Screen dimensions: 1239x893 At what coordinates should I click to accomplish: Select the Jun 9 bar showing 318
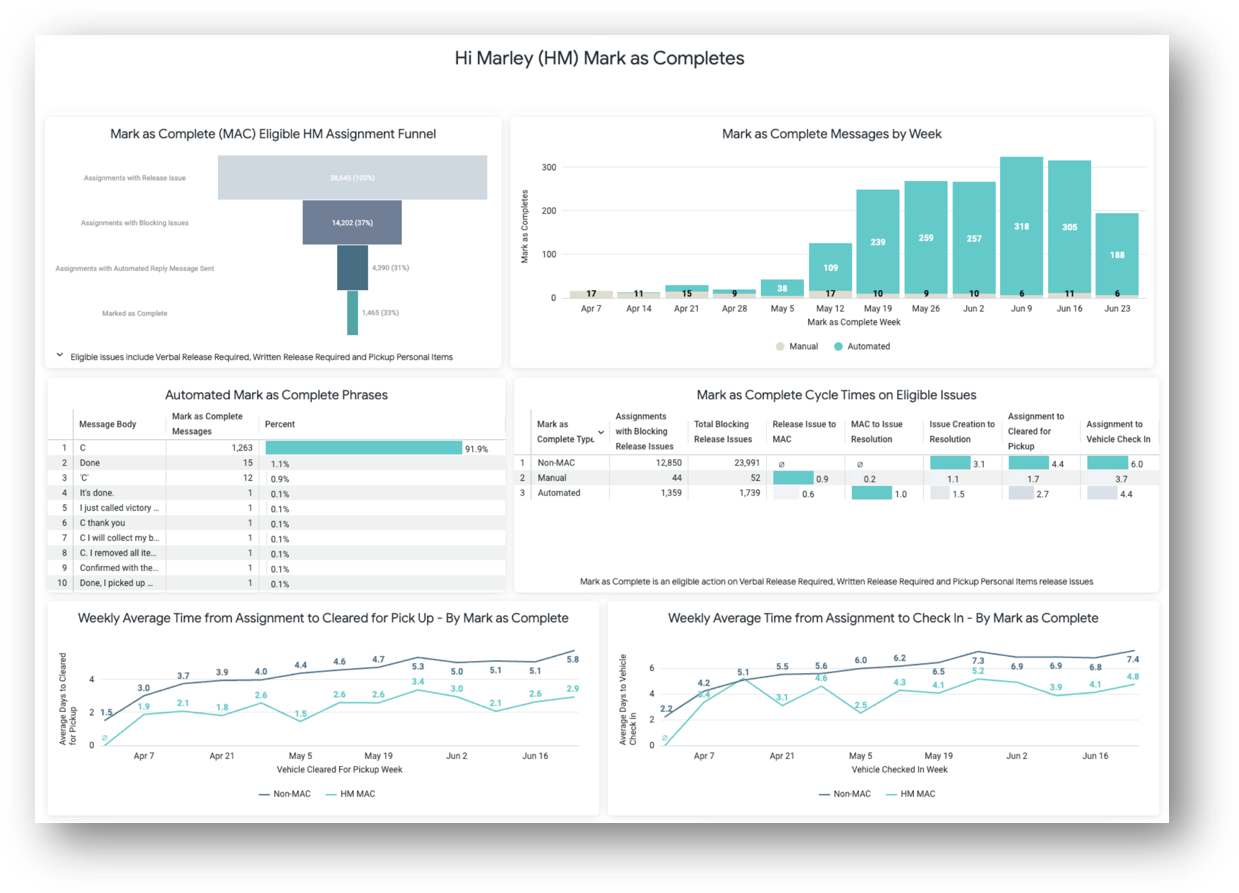[1021, 227]
